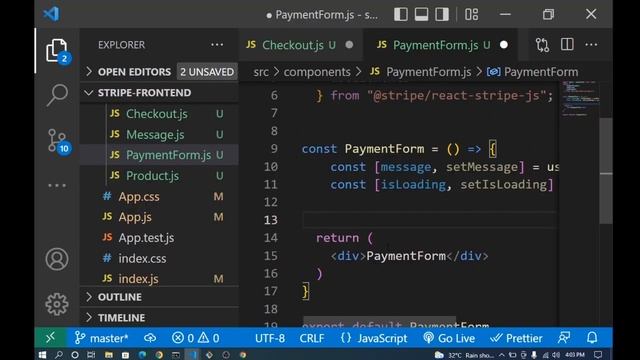
Task: Open Source Control view with 10 badge
Action: 58,141
